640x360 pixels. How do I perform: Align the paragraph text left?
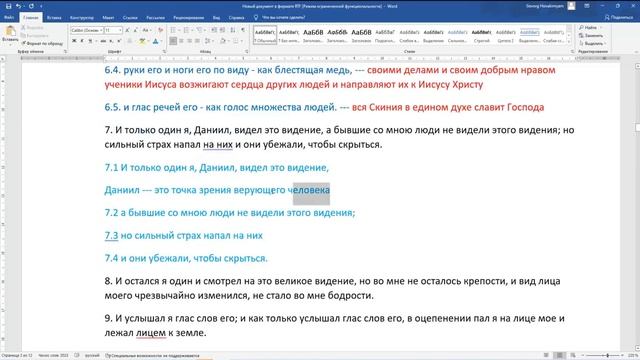(173, 41)
